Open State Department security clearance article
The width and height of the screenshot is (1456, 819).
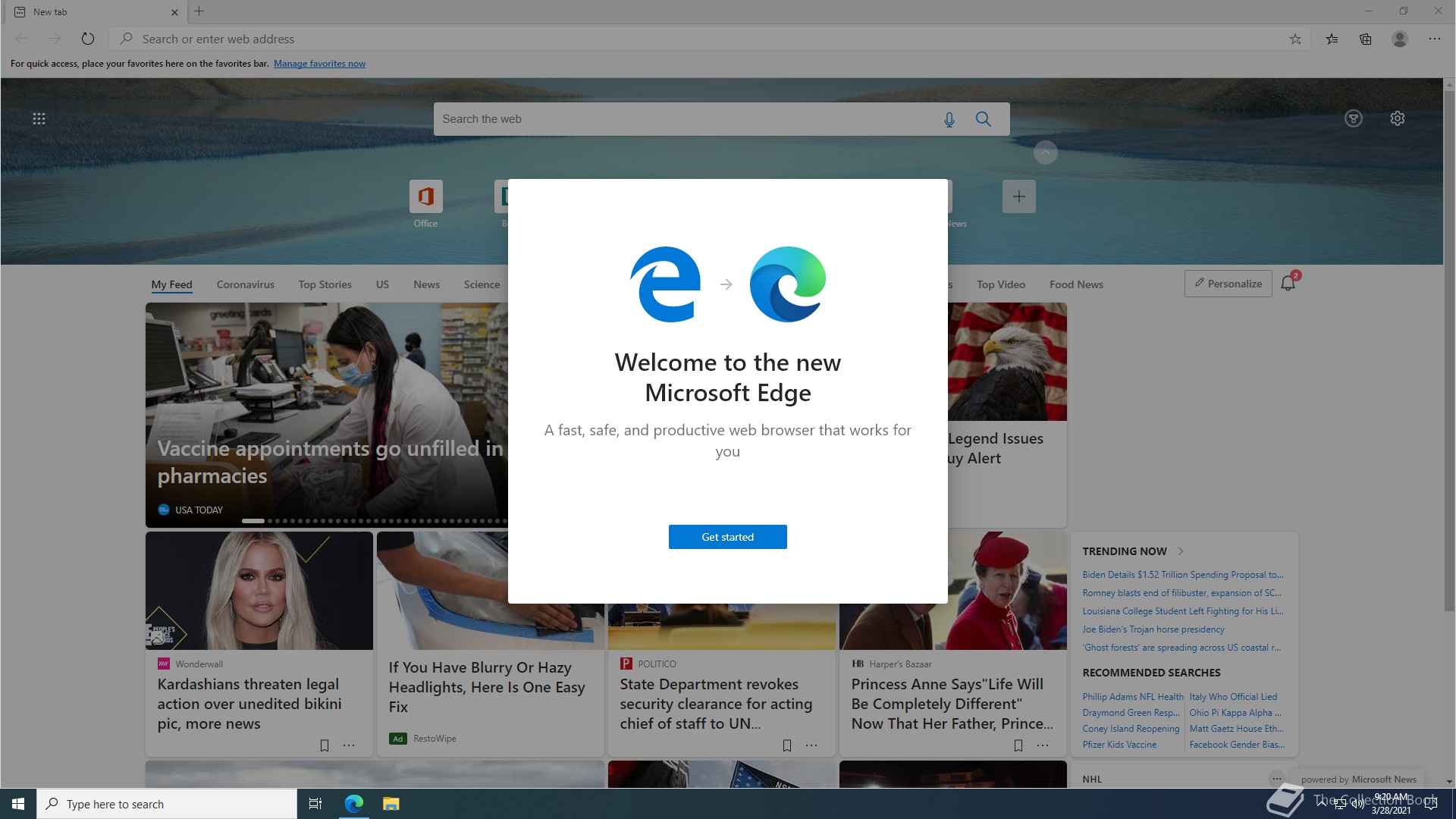tap(716, 704)
